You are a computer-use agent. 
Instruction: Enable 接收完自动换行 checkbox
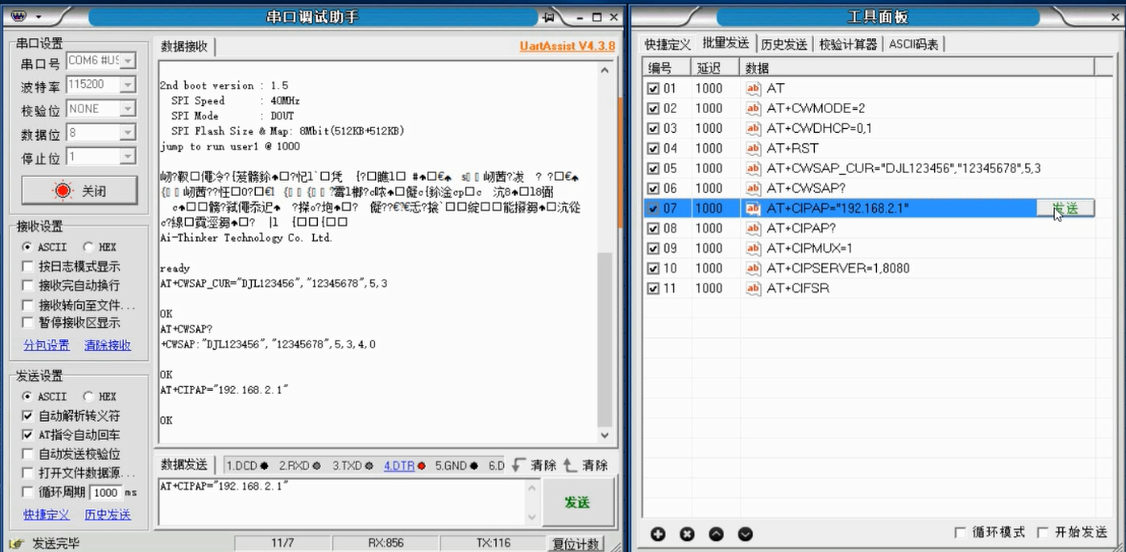pyautogui.click(x=27, y=286)
